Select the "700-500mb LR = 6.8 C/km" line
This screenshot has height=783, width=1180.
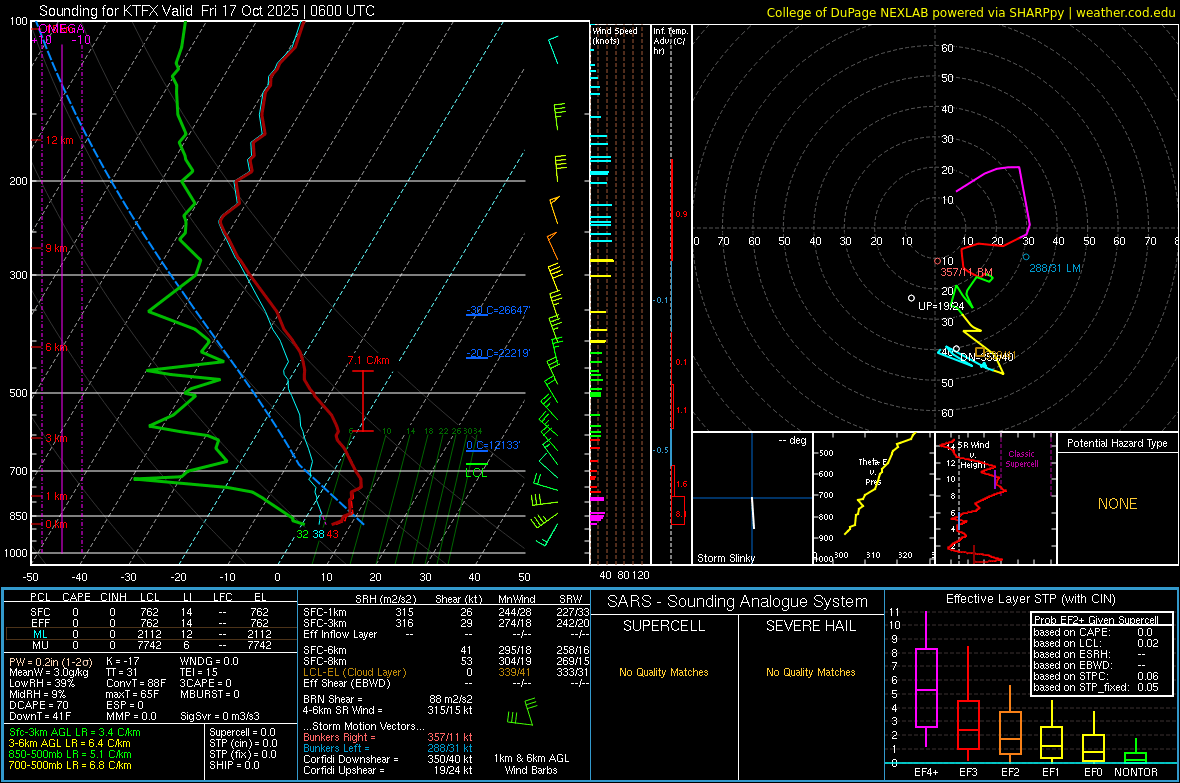[x=70, y=765]
